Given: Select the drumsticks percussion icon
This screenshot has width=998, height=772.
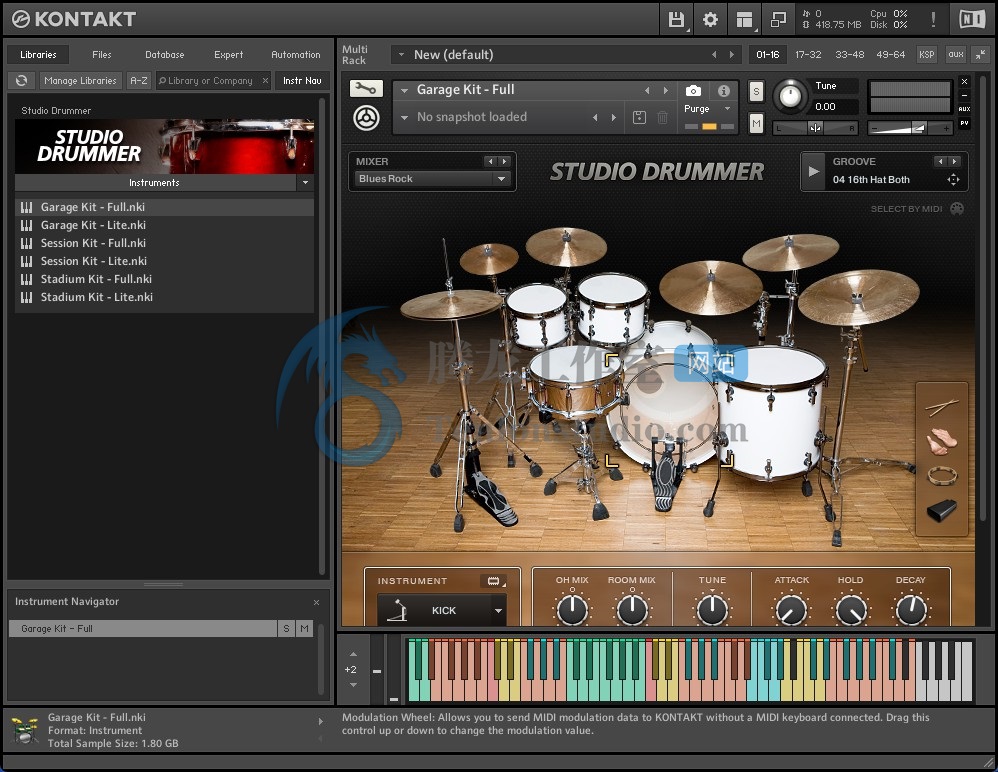Looking at the screenshot, I should tap(942, 406).
